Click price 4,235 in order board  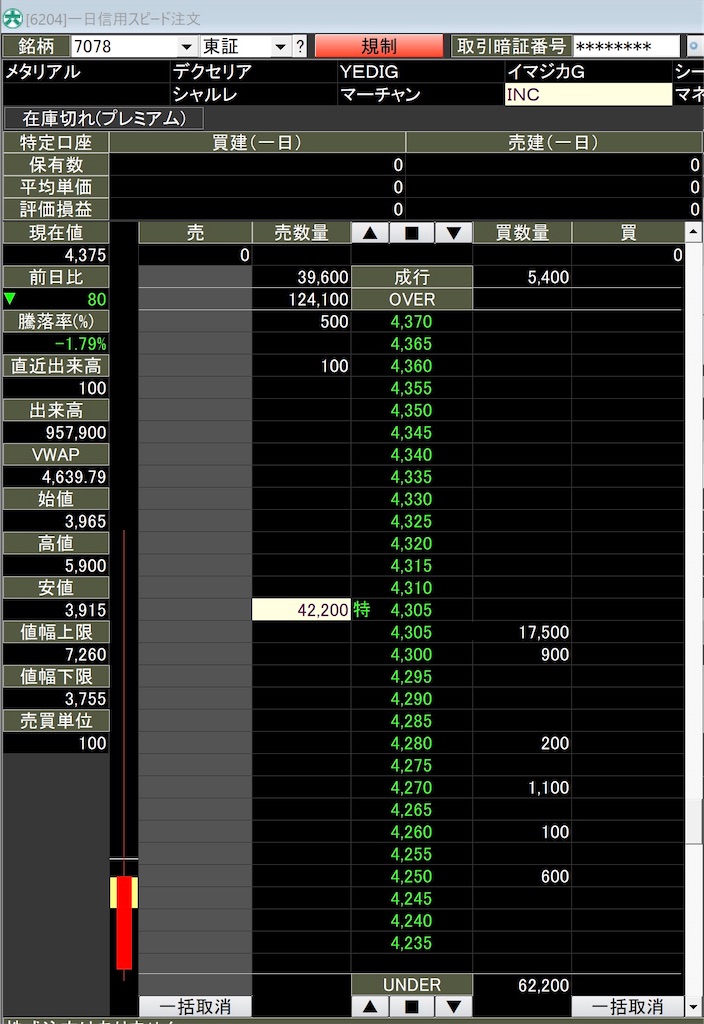click(x=411, y=943)
